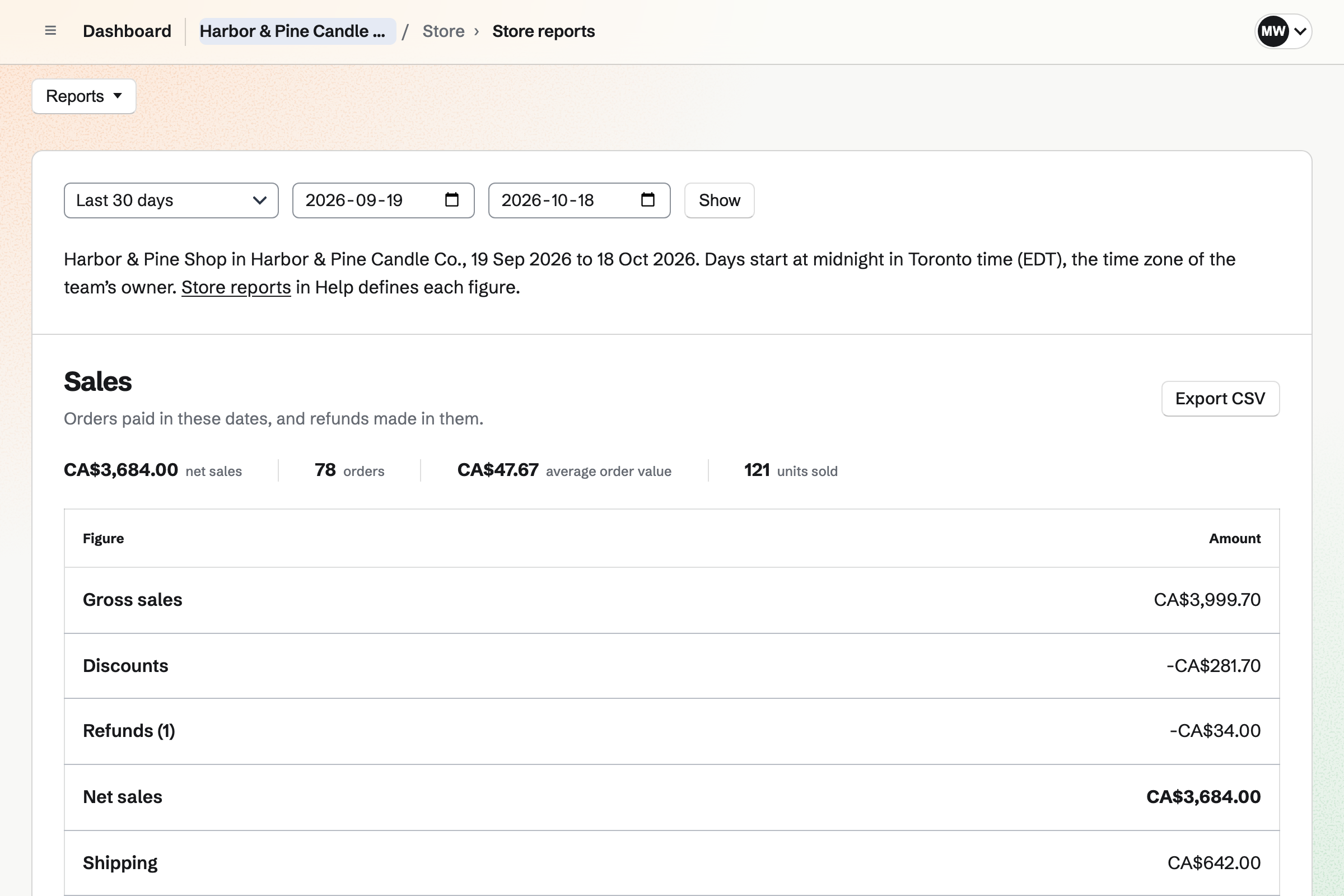Screen dimensions: 1344x896
Task: Click the Show button
Action: click(720, 200)
